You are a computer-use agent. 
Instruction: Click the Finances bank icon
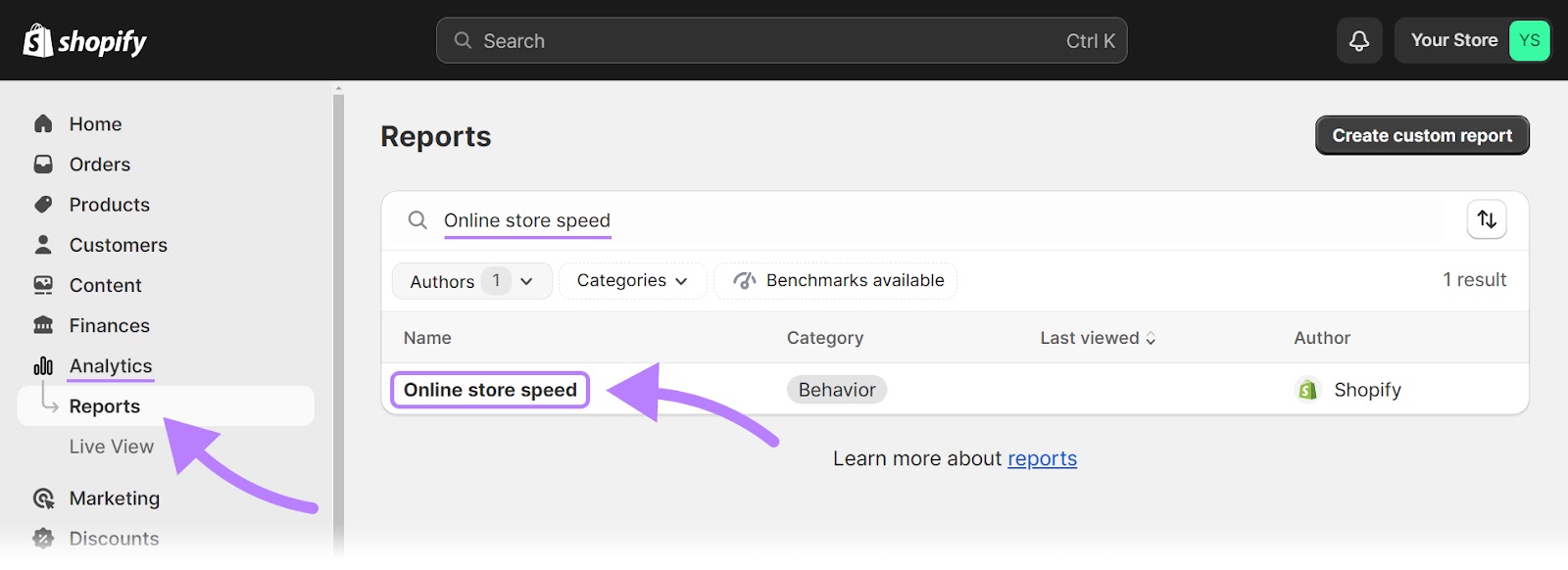(43, 325)
